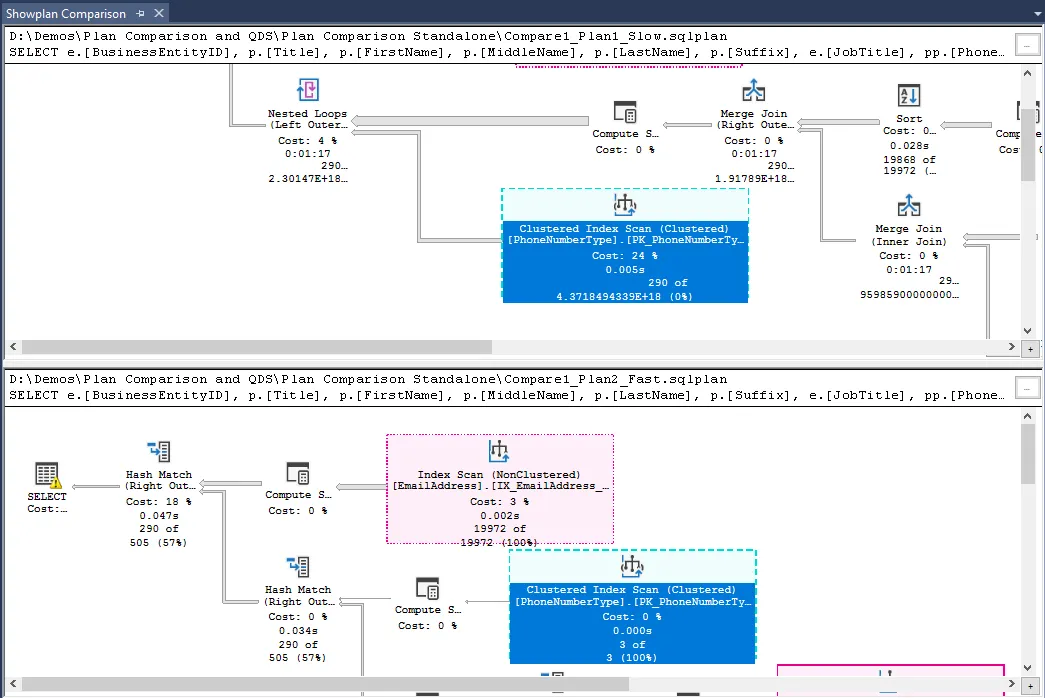Click the Clustered Index Scan in the fast plan
The width and height of the screenshot is (1045, 698).
click(631, 607)
